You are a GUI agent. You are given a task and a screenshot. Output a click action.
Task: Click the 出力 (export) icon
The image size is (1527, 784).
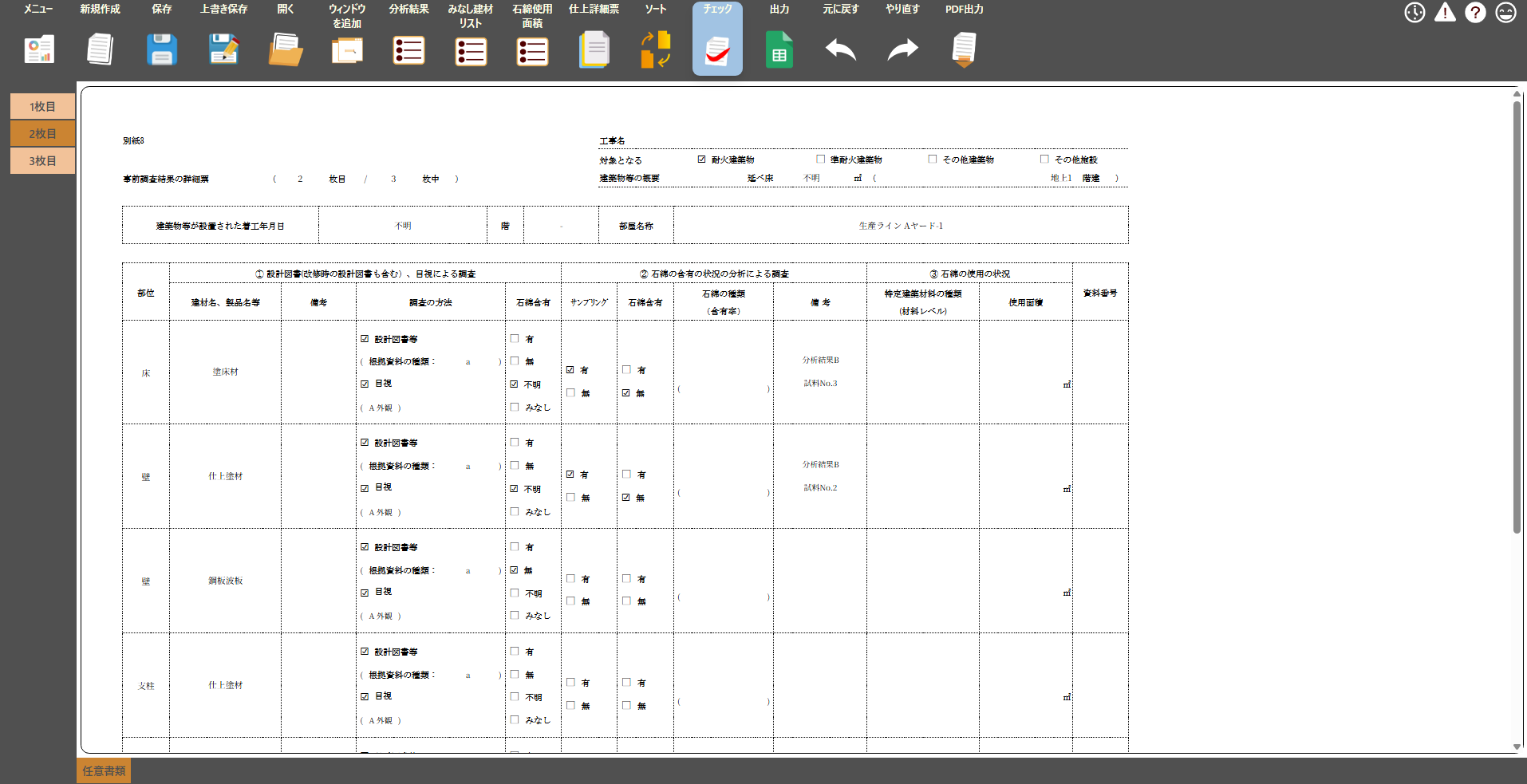[x=779, y=49]
